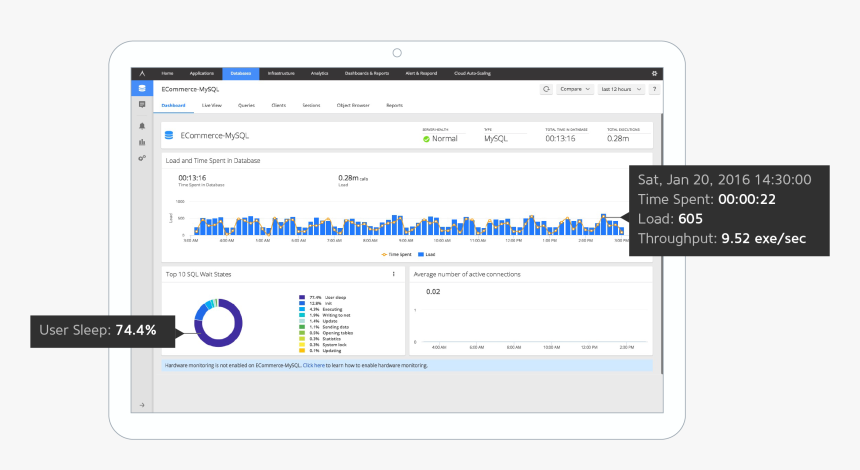860x470 pixels.
Task: Switch to the Object Browser tab
Action: pyautogui.click(x=353, y=105)
